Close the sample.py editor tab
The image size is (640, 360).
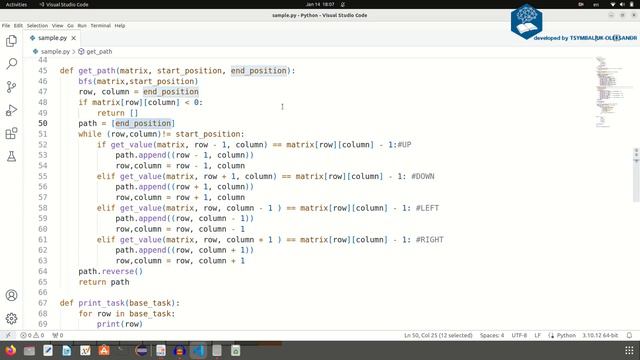pos(73,38)
